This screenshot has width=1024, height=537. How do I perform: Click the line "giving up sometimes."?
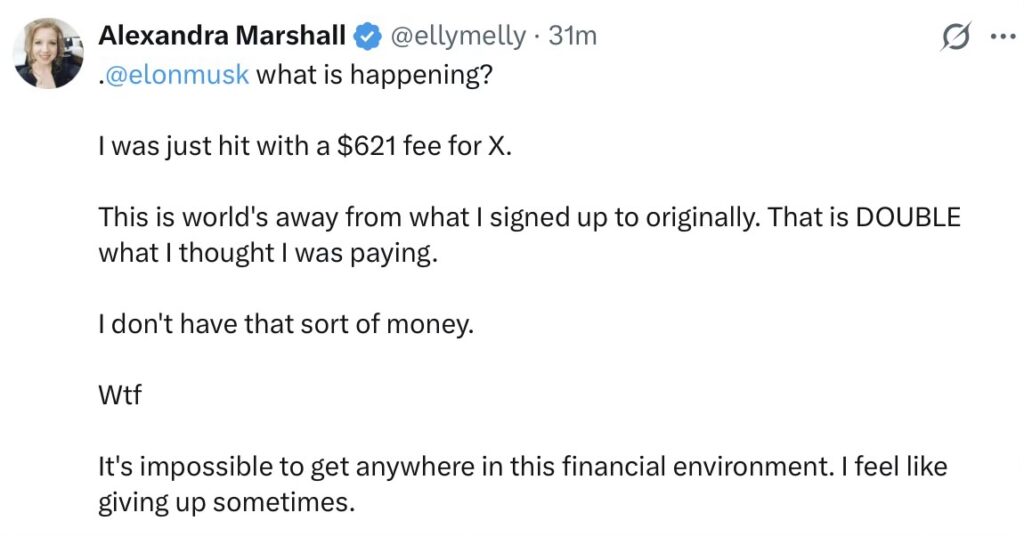[226, 501]
